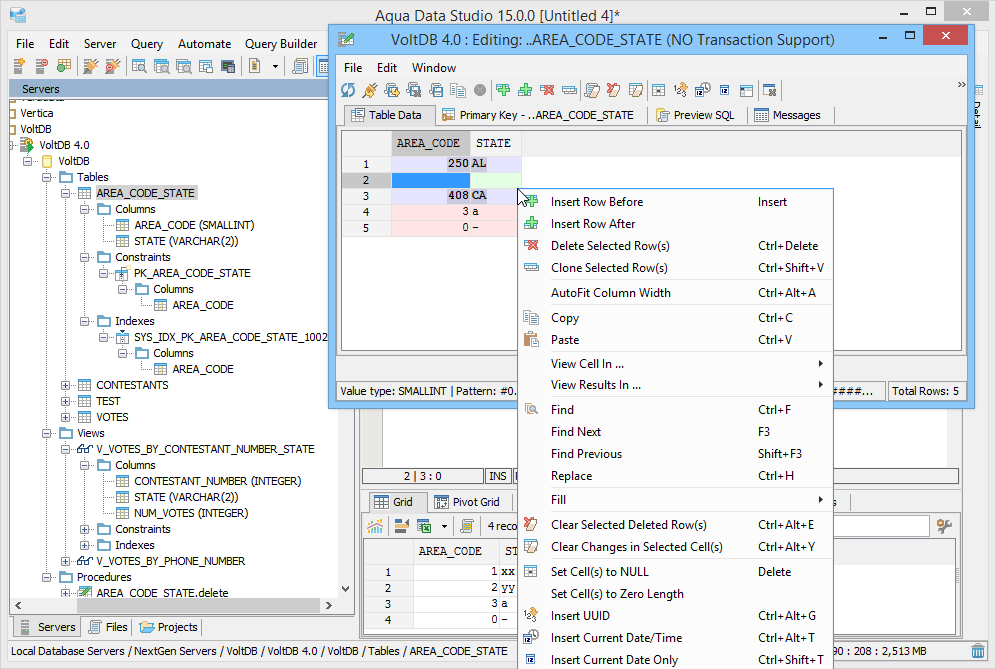Click the Insert UUID 123 toolbar icon
The height and width of the screenshot is (669, 996).
(680, 90)
